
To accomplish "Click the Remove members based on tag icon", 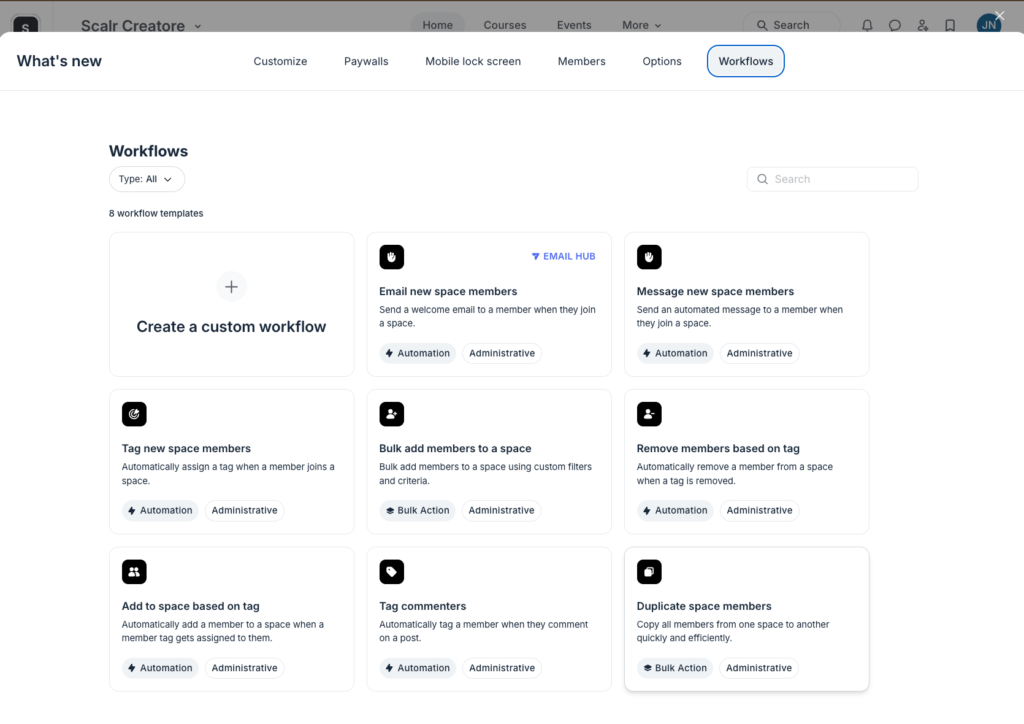I will pos(648,414).
